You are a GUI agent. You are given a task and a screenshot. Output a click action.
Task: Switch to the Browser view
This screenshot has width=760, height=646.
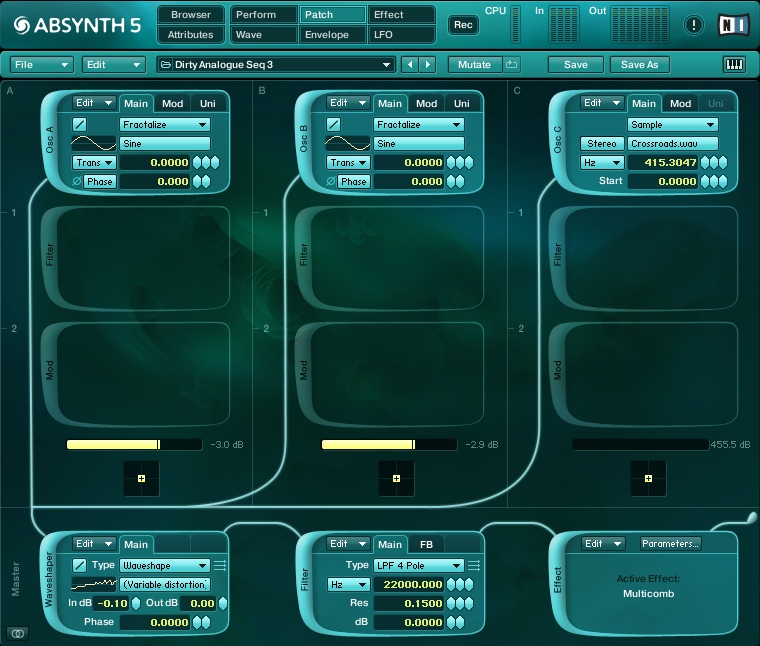coord(191,15)
